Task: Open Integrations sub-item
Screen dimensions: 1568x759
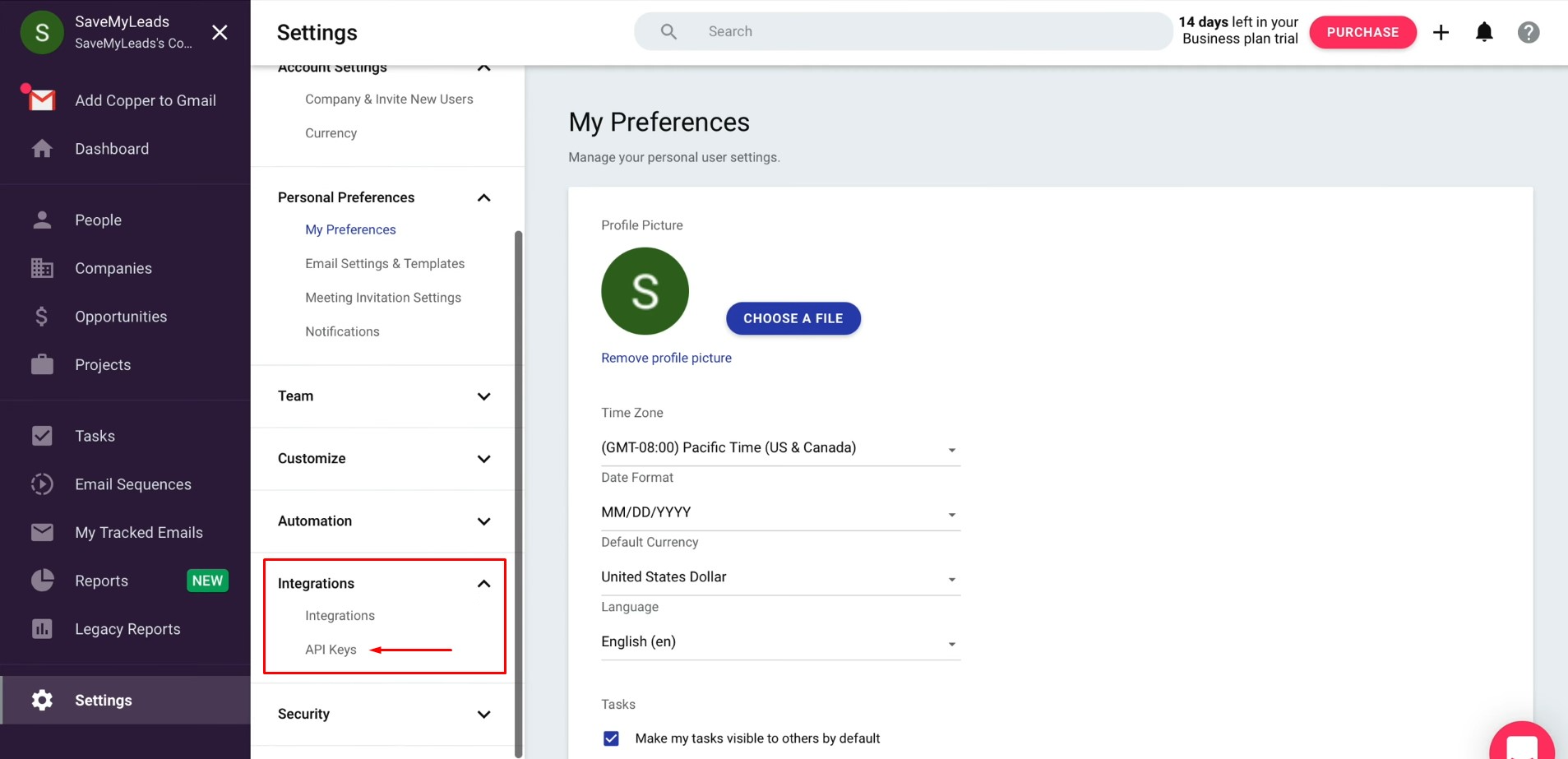Action: coord(340,615)
